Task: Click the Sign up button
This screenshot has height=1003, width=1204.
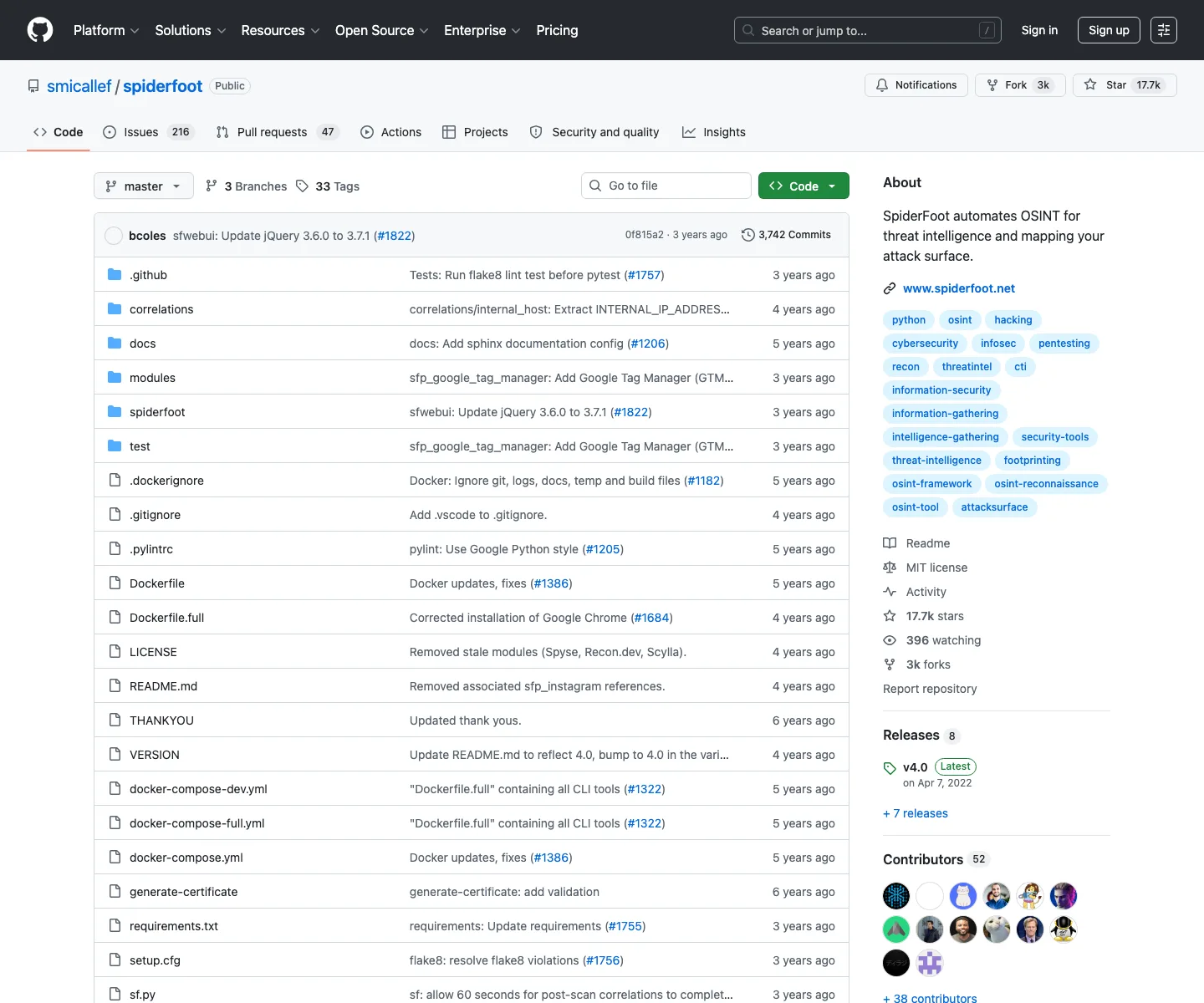Action: (x=1109, y=30)
